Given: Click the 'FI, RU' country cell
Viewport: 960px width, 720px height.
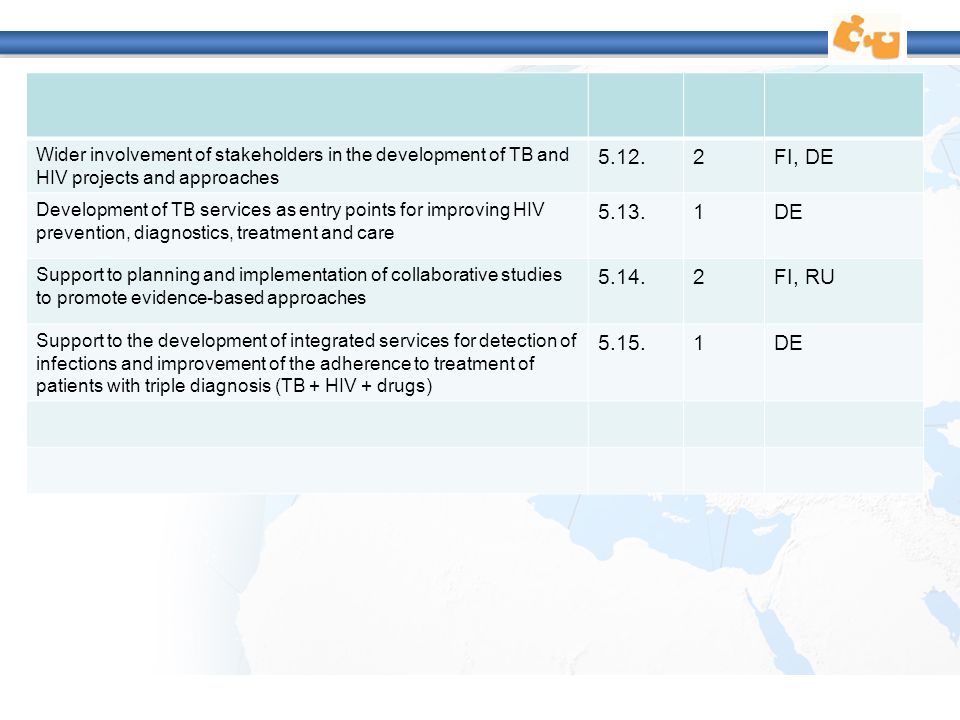Looking at the screenshot, I should 844,291.
